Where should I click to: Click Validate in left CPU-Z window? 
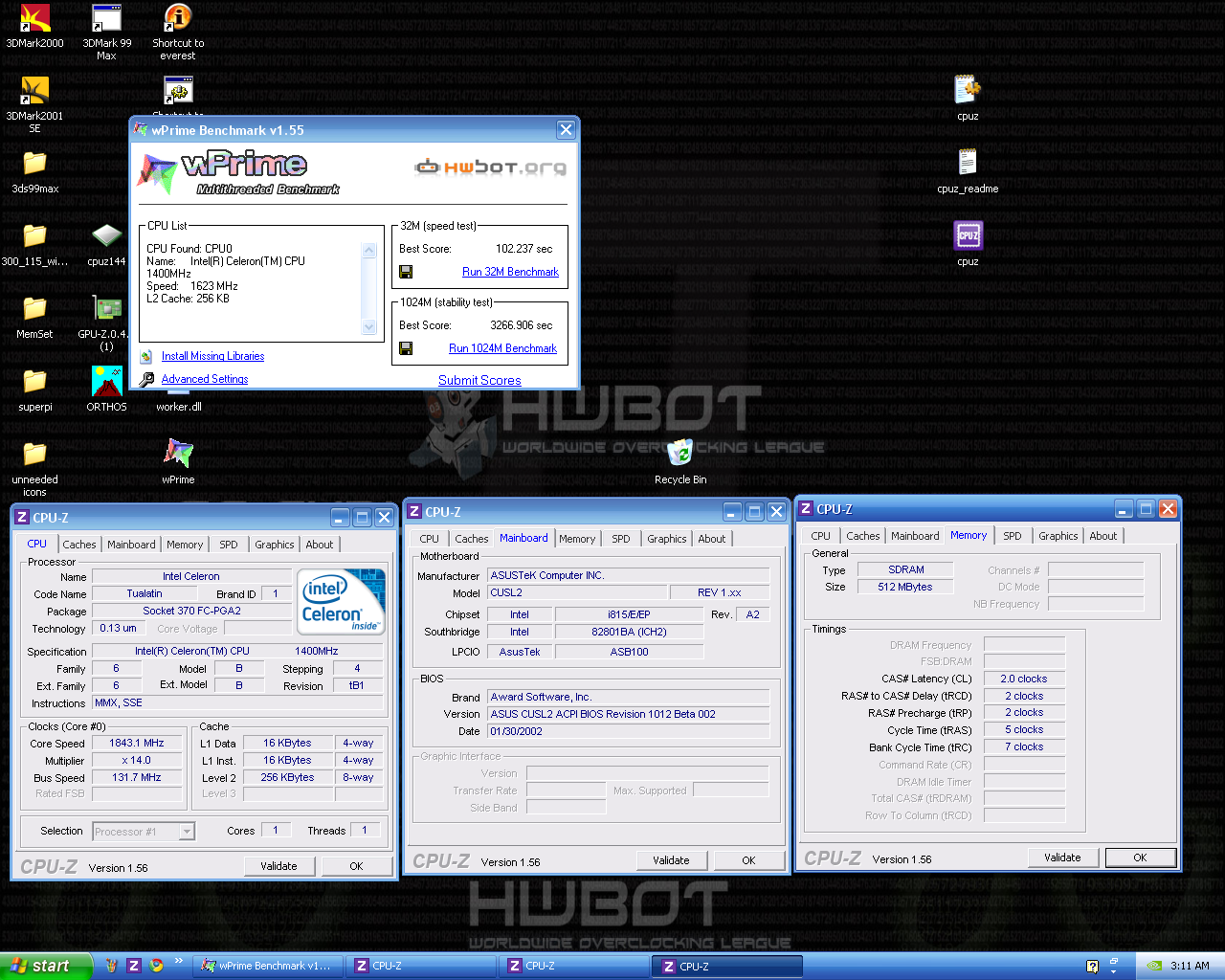(x=278, y=866)
